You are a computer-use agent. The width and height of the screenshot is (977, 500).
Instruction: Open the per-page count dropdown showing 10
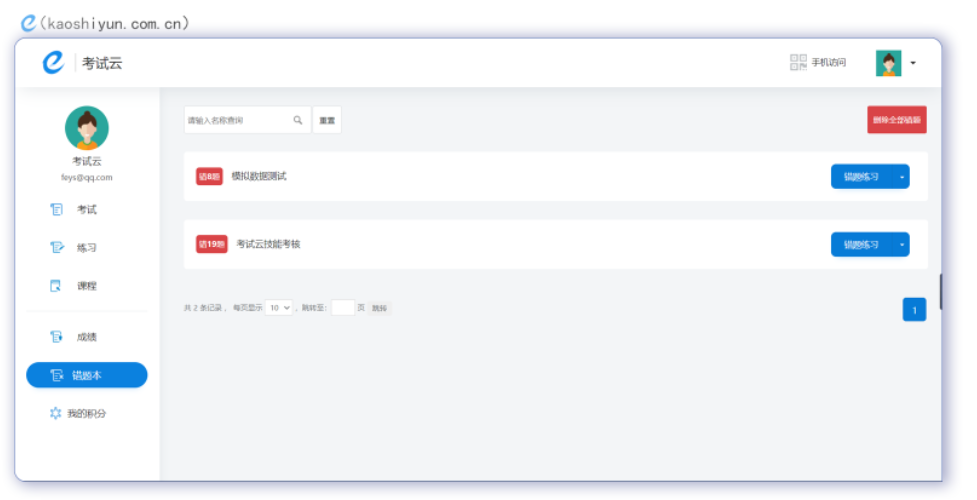279,308
